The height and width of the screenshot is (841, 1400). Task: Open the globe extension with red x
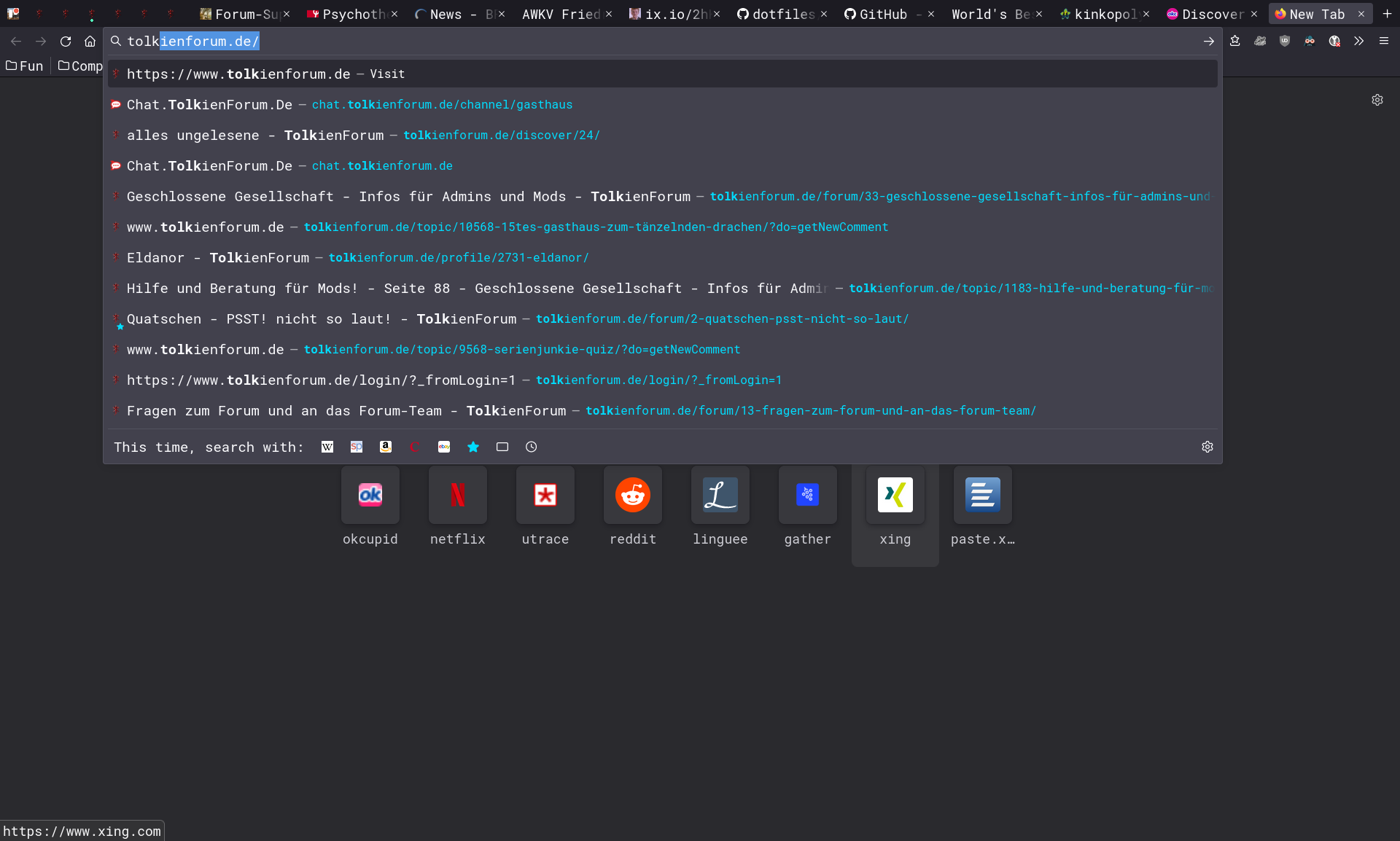coord(1334,41)
